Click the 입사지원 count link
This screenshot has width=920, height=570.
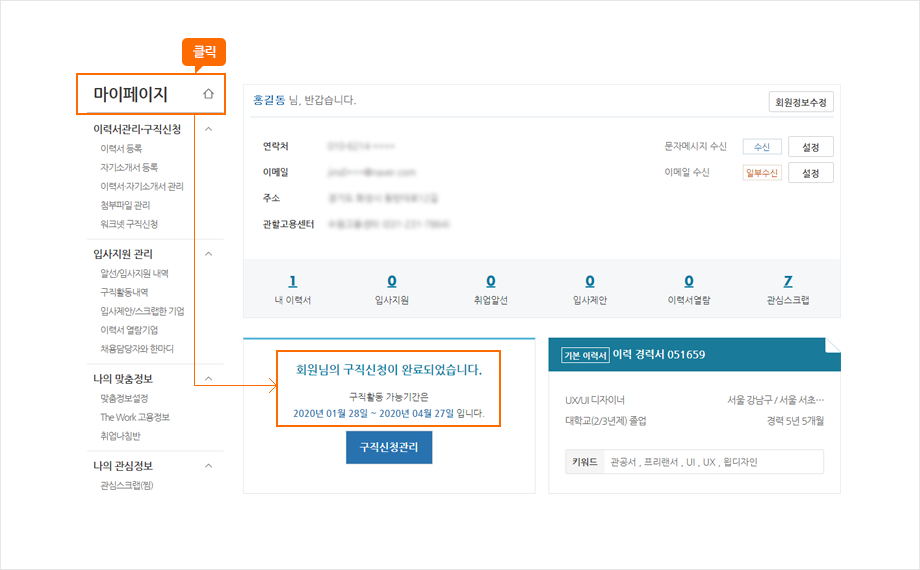[x=391, y=282]
